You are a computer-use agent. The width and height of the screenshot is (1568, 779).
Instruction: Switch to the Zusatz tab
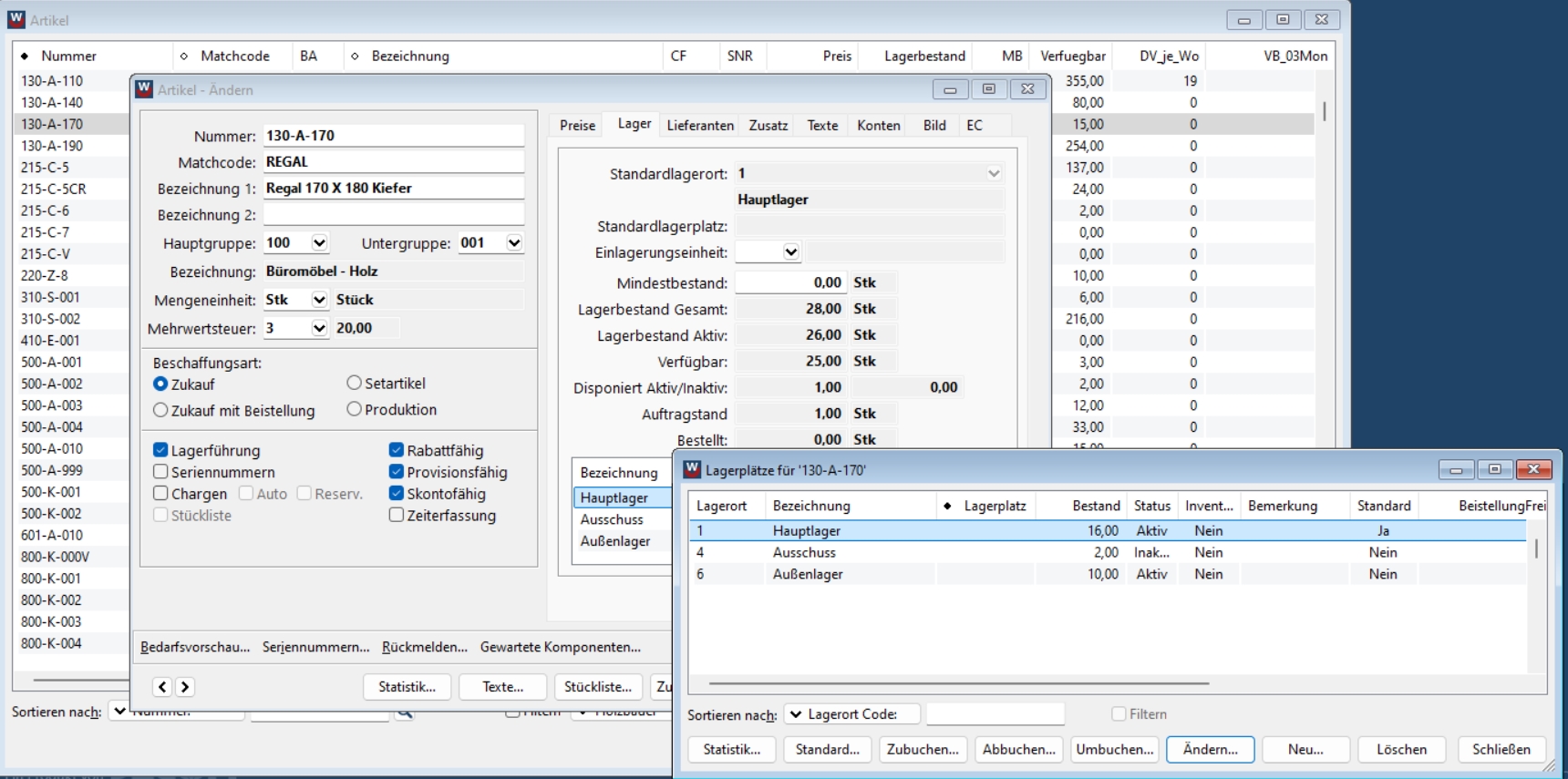click(x=769, y=126)
